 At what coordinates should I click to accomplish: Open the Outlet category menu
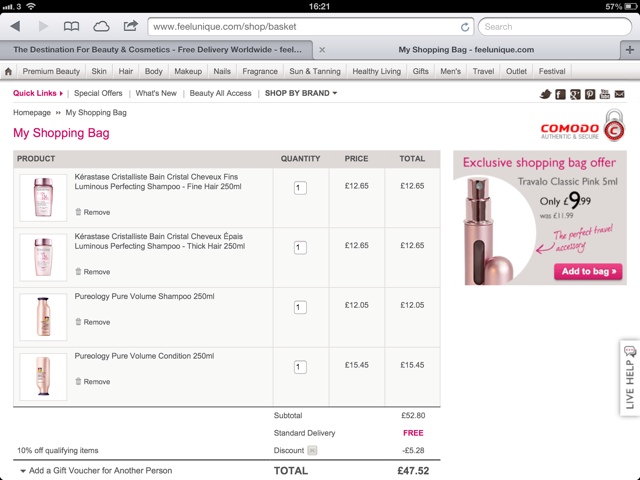pos(516,71)
